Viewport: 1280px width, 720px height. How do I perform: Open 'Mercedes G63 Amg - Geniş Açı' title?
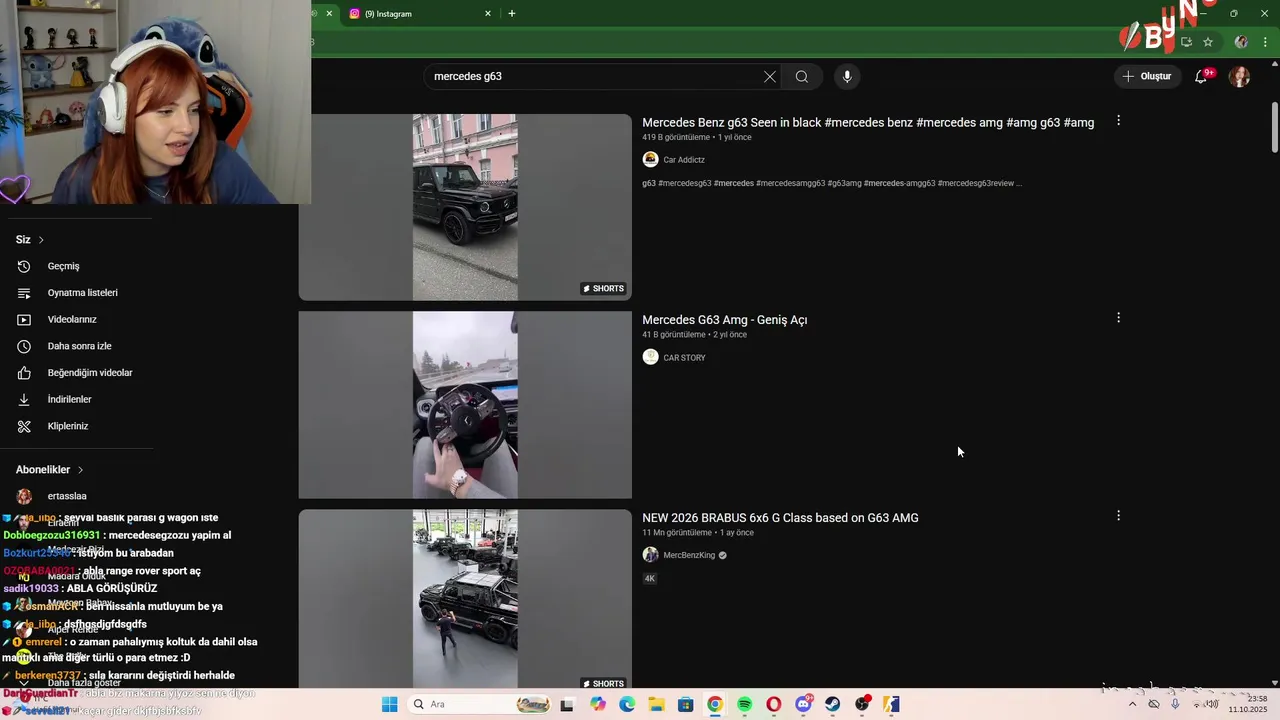(x=724, y=320)
